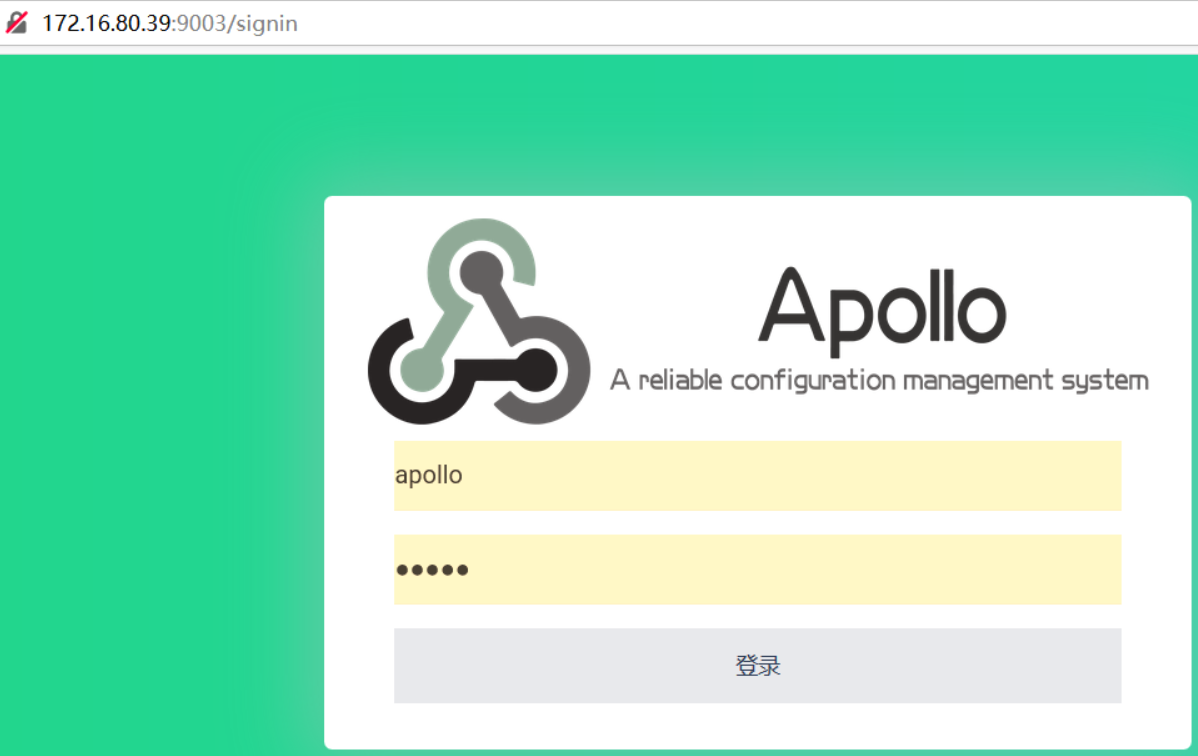Screen dimensions: 1198x756
Task: Click the light green node in logo's left loop
Action: pyautogui.click(x=422, y=368)
